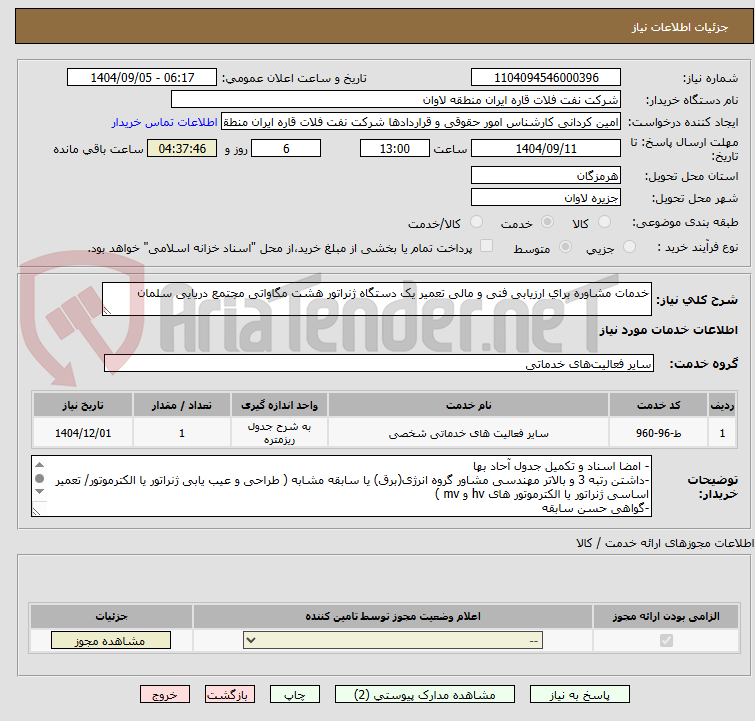Click the شرح کلی نیاز text area

[377, 299]
